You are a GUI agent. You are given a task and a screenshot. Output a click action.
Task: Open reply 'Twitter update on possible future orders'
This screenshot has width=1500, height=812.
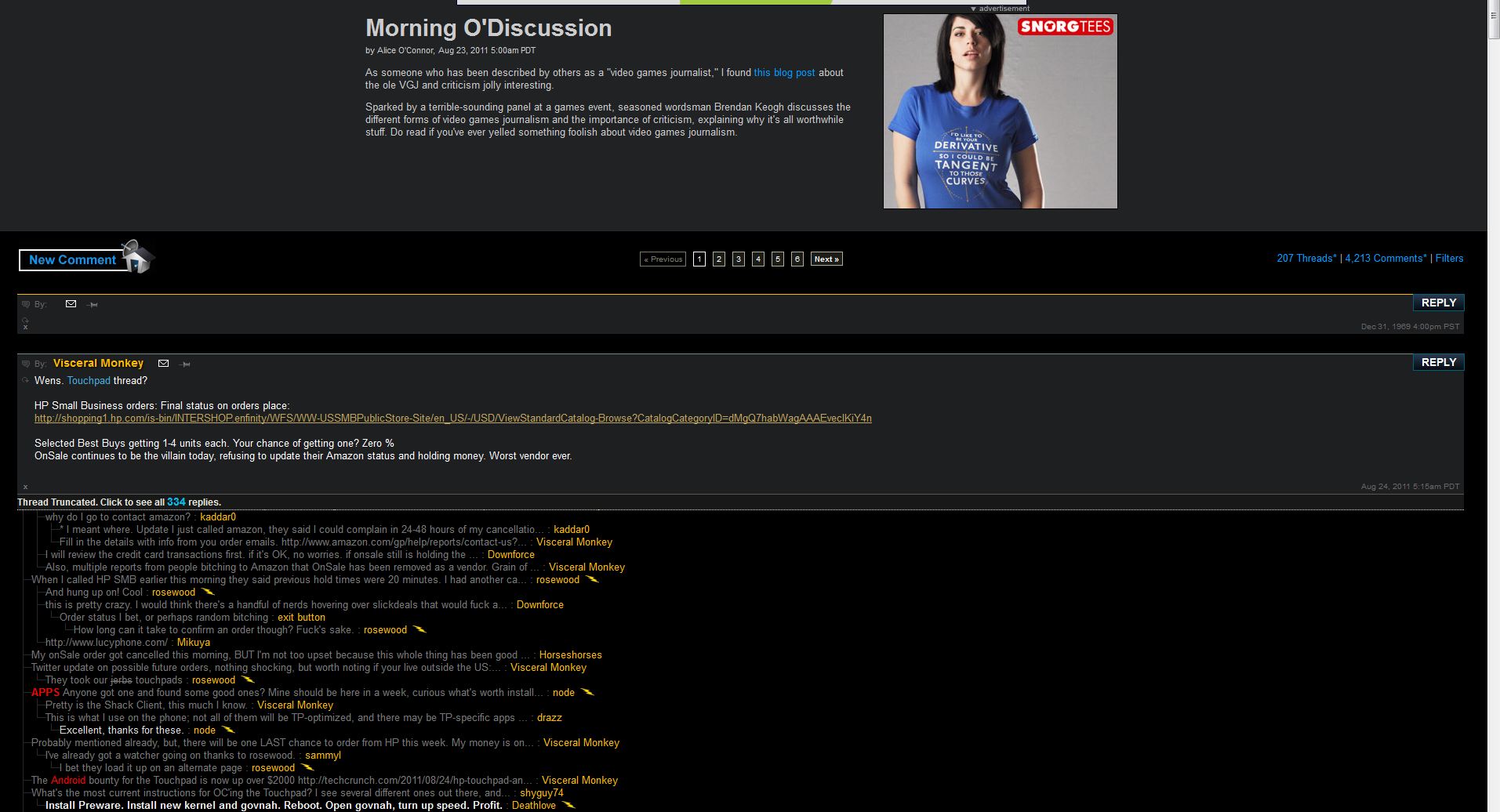[x=267, y=668]
